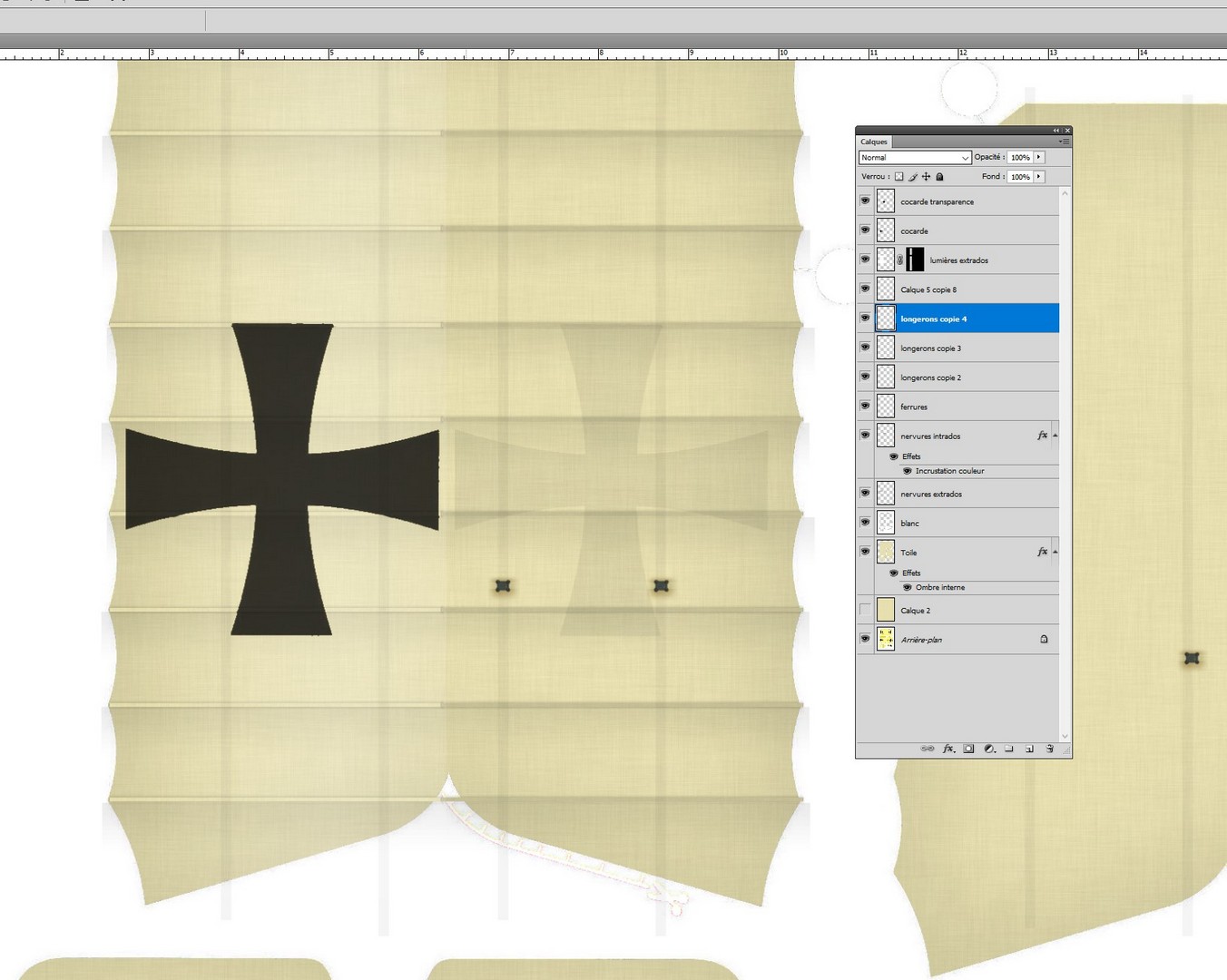Screen dimensions: 1227x980
Task: Hide the Arrière-plan layer
Action: pos(865,639)
